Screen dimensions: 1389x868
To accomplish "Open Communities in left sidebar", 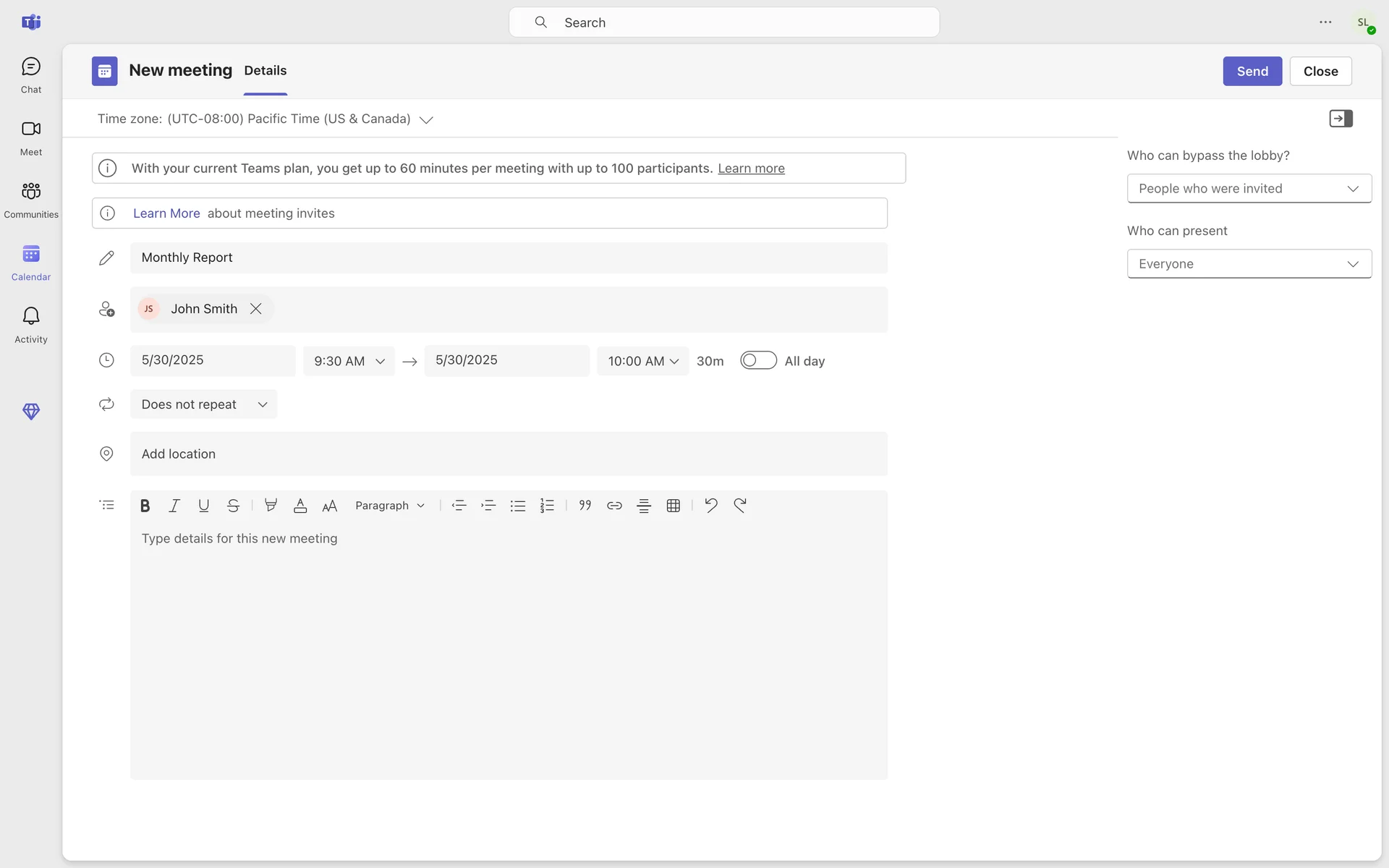I will tap(31, 200).
